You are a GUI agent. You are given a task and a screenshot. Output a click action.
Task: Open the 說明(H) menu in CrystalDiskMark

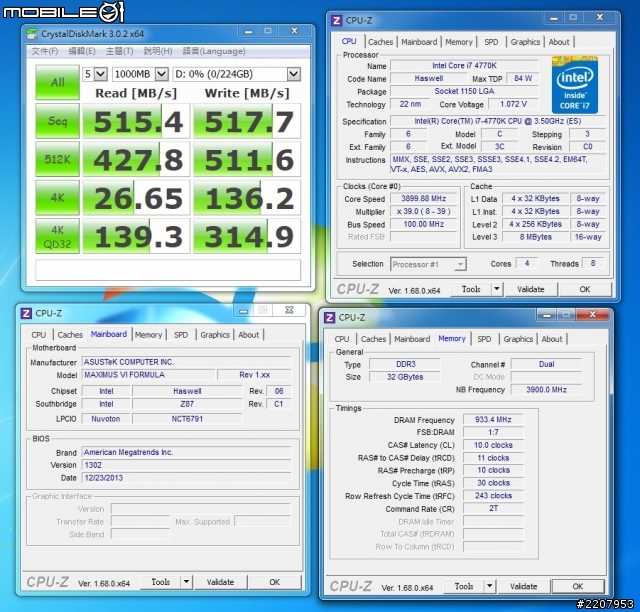(x=158, y=51)
